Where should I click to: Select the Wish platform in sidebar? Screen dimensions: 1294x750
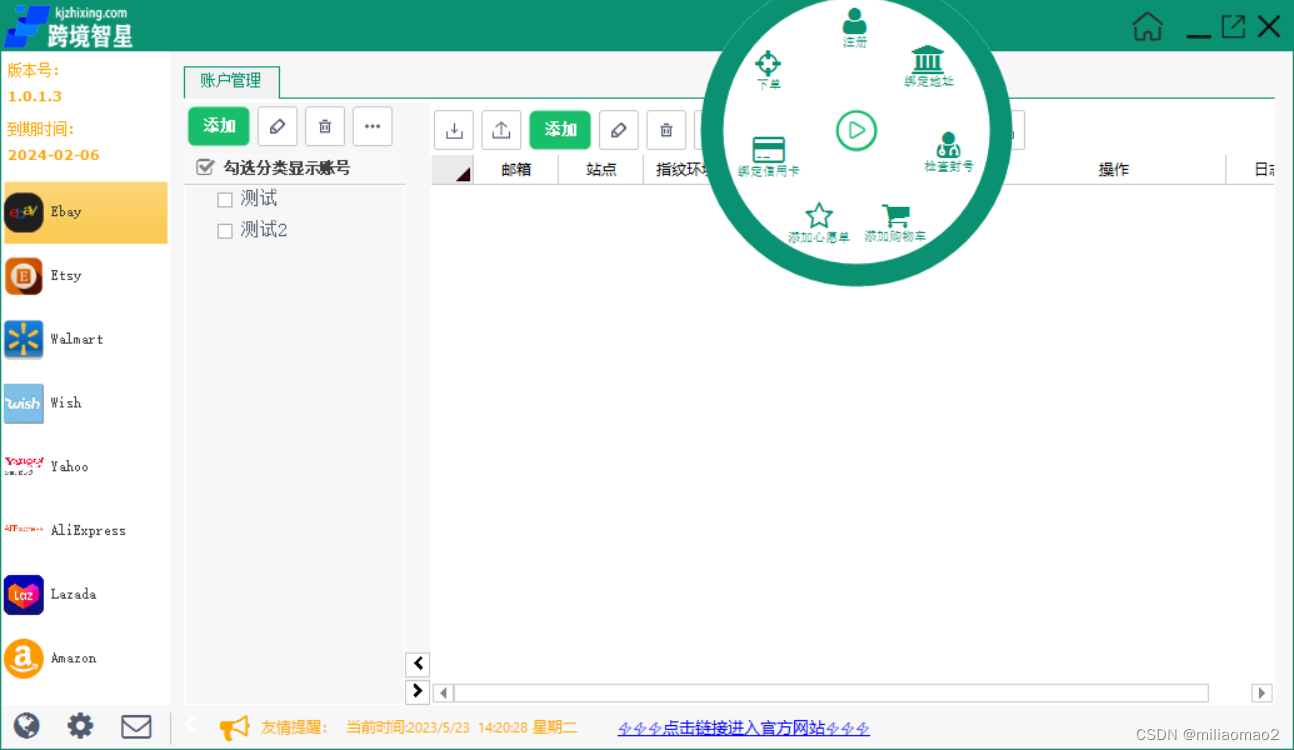pyautogui.click(x=85, y=403)
